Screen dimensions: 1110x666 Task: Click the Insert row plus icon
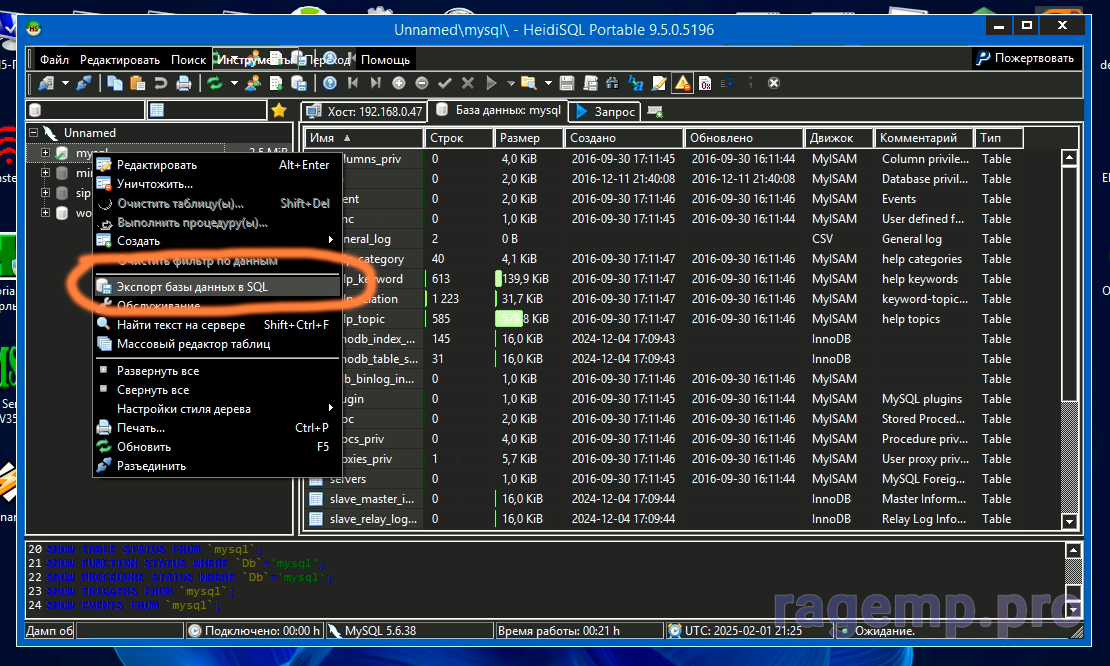click(399, 84)
